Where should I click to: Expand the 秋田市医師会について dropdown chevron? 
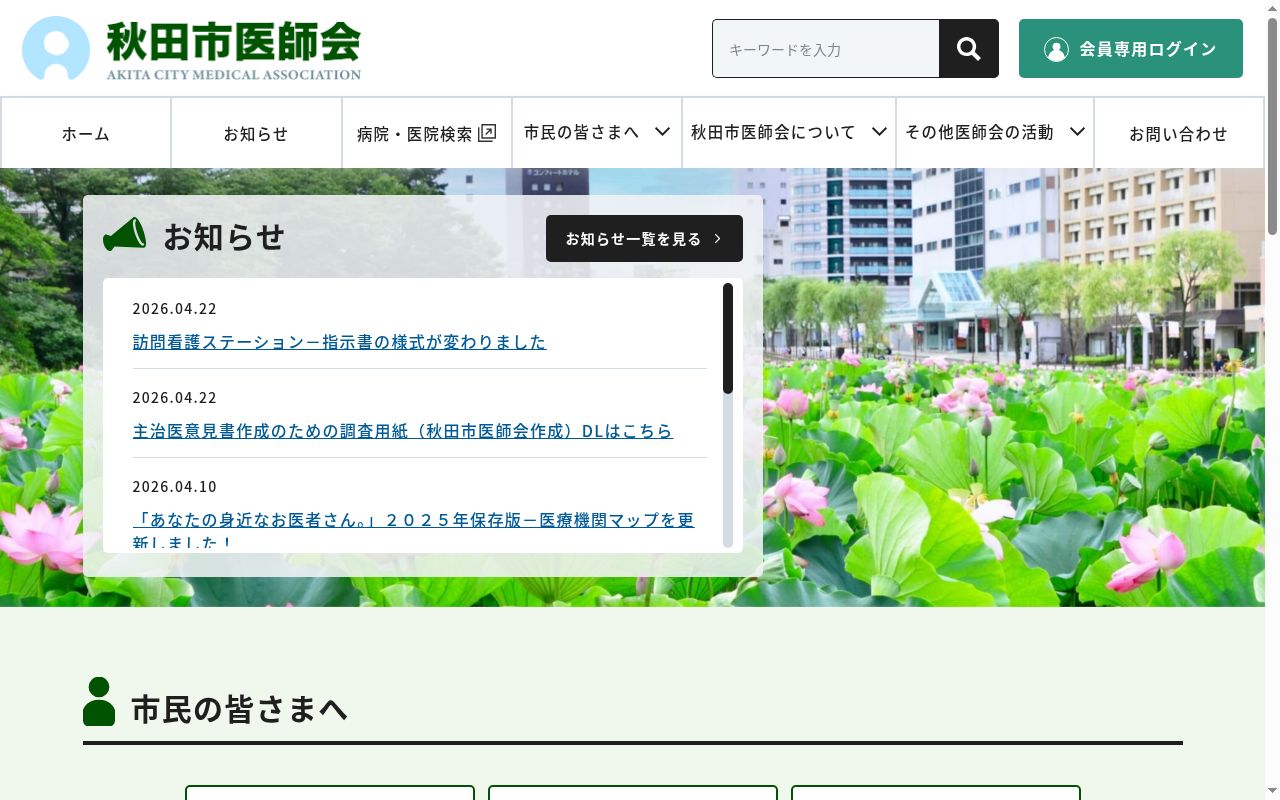879,132
